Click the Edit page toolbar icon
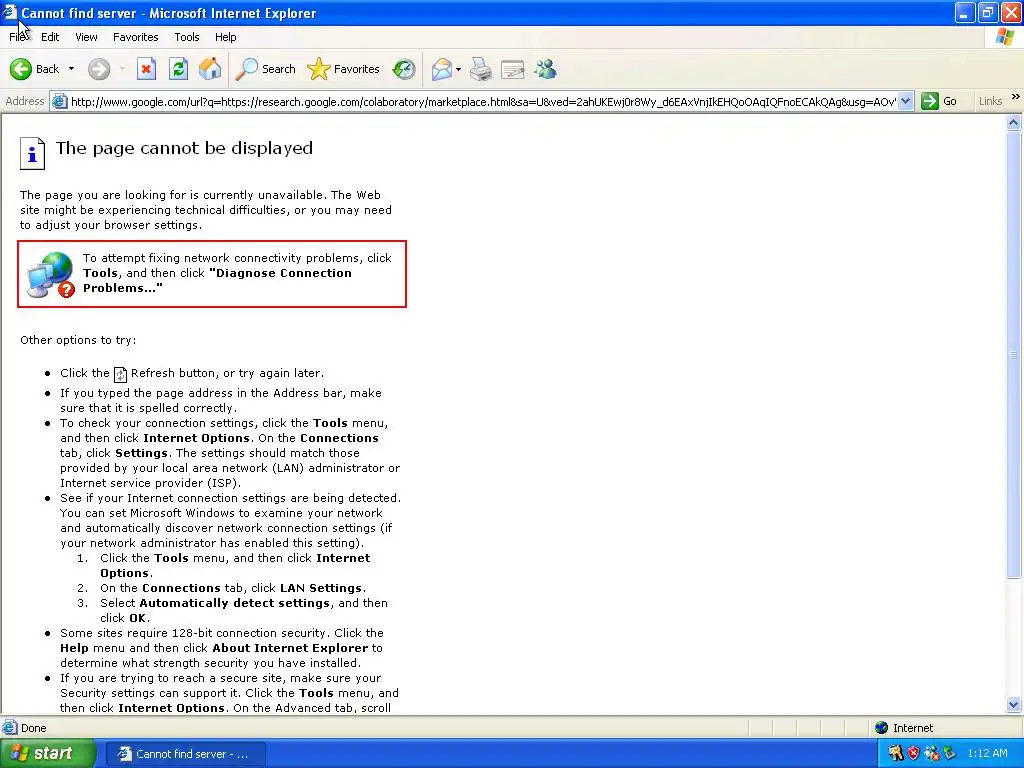 pyautogui.click(x=513, y=69)
